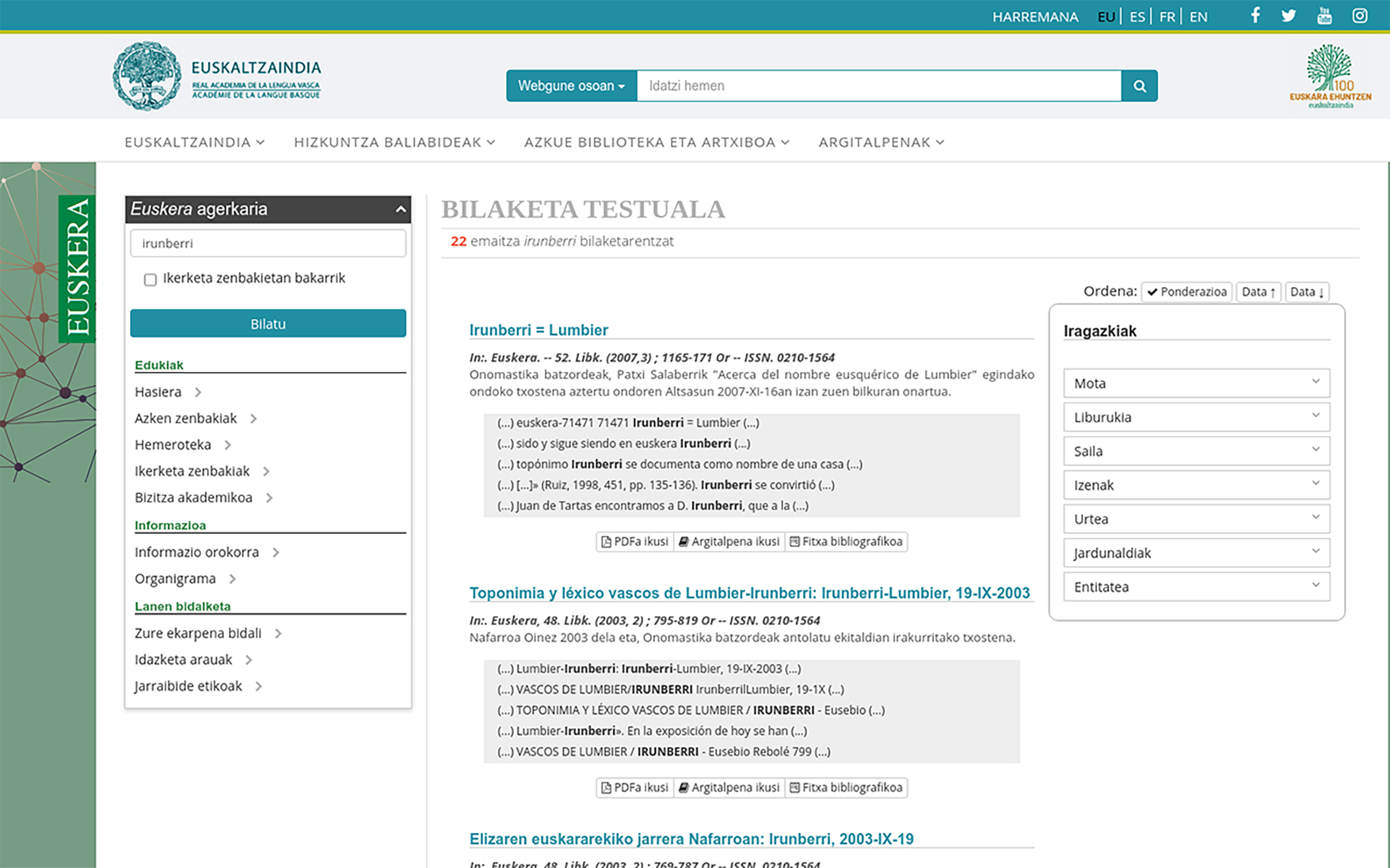This screenshot has height=868, width=1390.
Task: Open the YouTube icon in top bar
Action: point(1324,15)
